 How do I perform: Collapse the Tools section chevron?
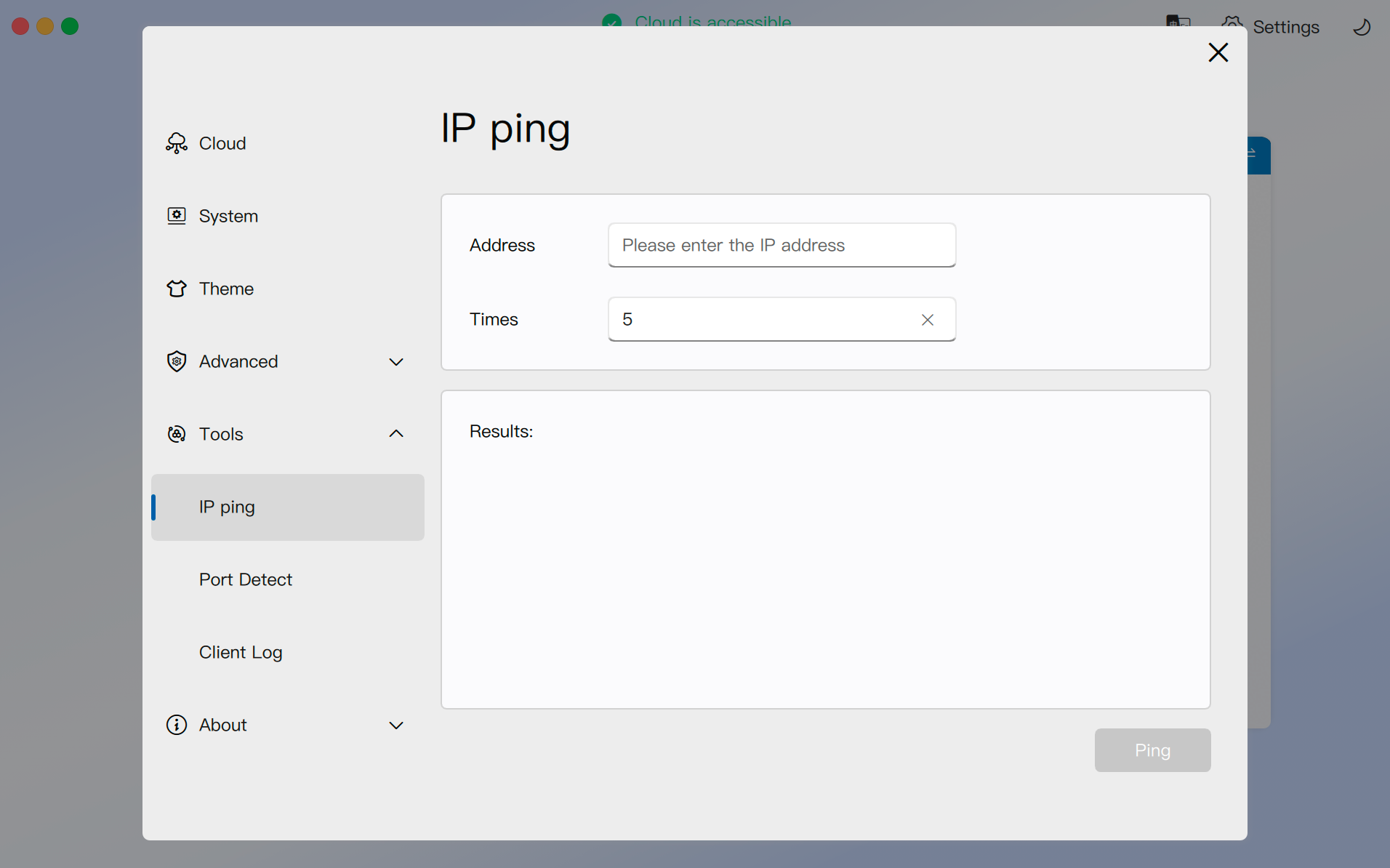[x=396, y=434]
